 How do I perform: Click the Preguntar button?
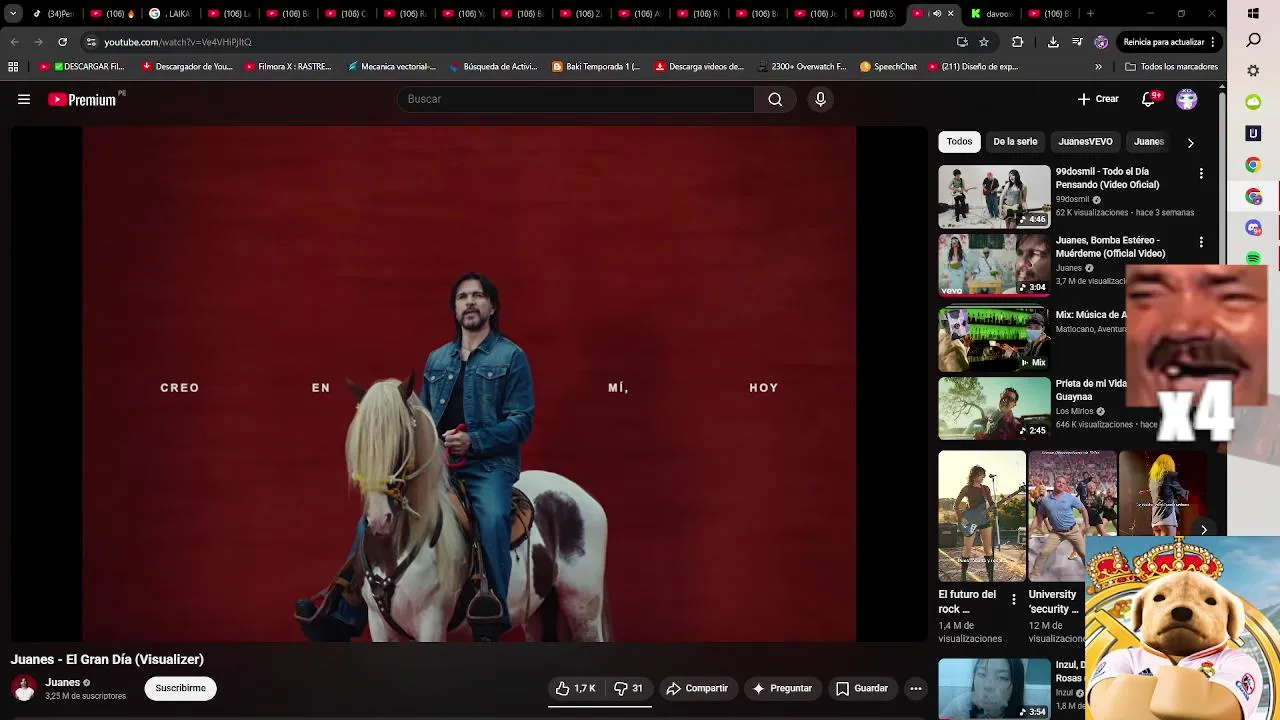pos(782,688)
